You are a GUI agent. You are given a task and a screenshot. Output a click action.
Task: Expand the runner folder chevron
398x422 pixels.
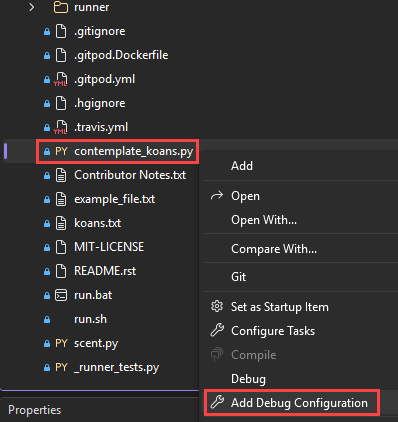32,7
